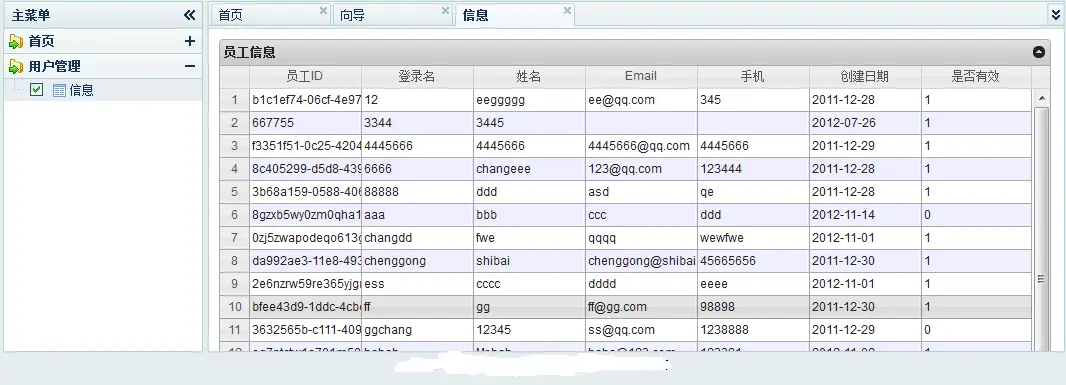The image size is (1066, 385).
Task: Select row number 2 header cell
Action: click(235, 123)
